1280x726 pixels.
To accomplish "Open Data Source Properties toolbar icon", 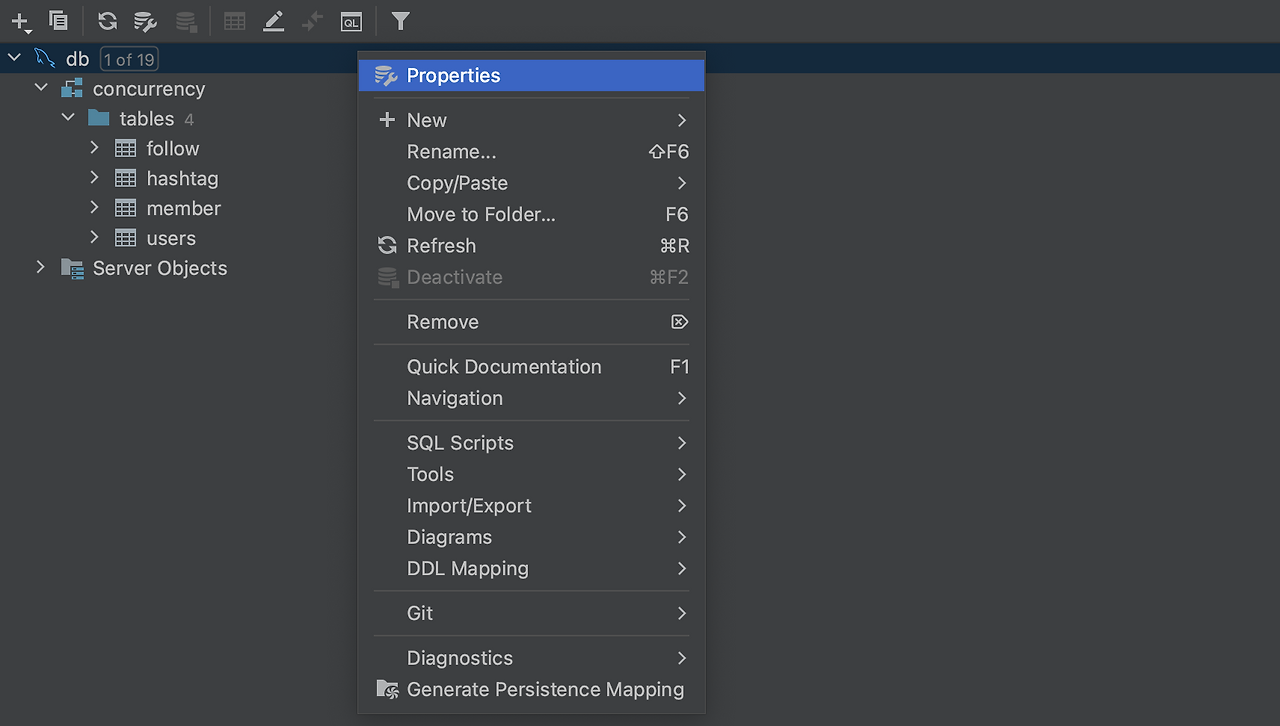I will click(146, 21).
